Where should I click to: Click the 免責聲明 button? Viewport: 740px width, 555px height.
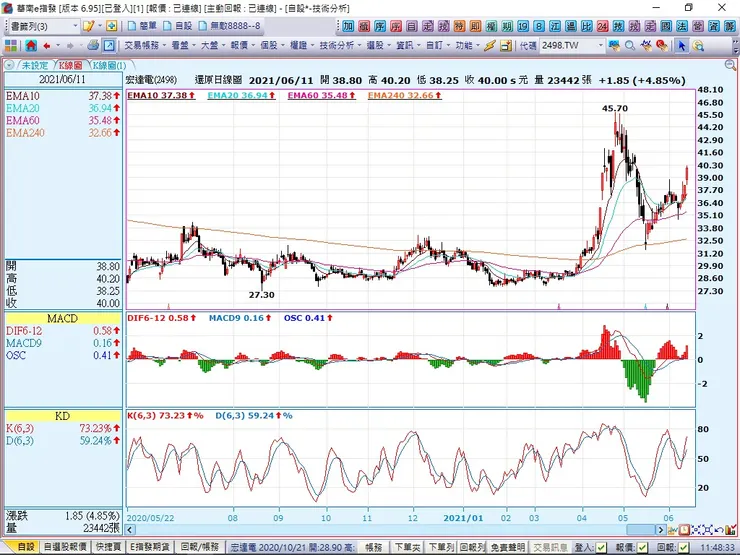[x=508, y=547]
